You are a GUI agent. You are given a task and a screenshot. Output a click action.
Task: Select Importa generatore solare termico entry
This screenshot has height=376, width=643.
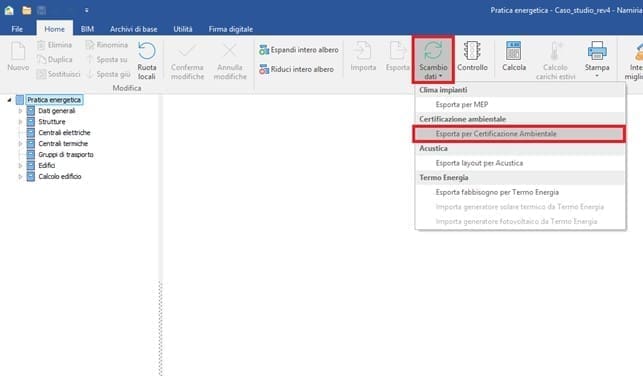click(520, 207)
